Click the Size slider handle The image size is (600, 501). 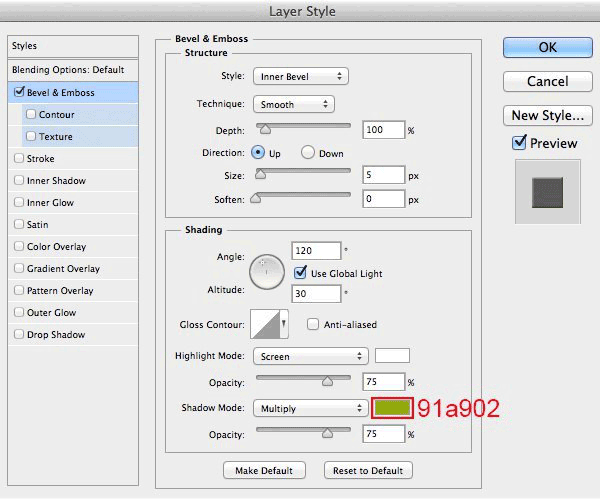click(x=261, y=174)
